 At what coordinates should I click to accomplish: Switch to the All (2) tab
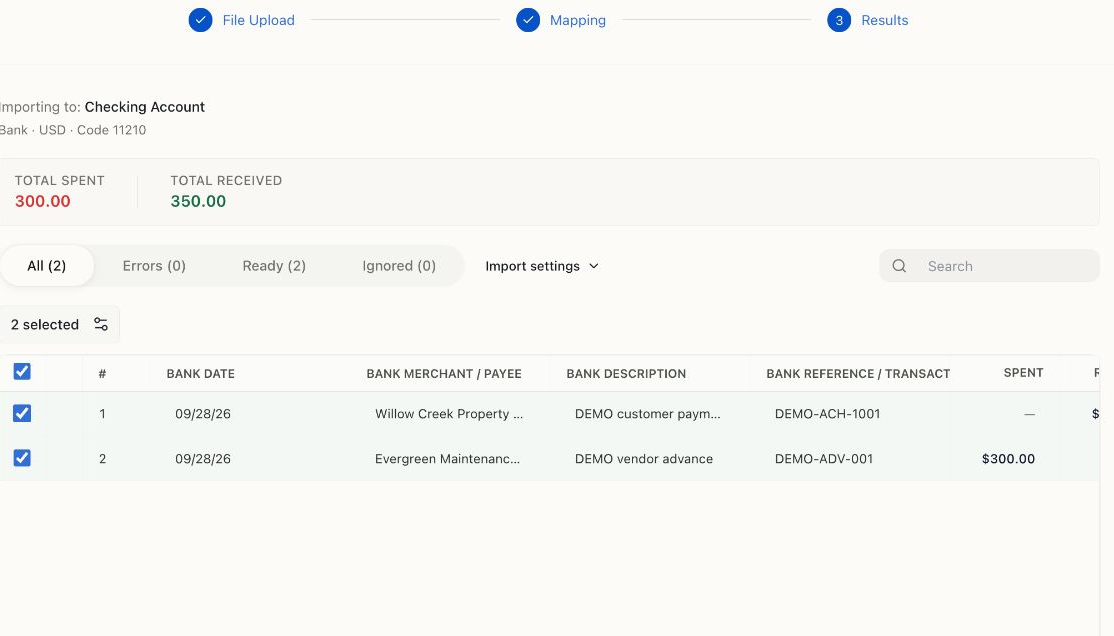coord(47,266)
